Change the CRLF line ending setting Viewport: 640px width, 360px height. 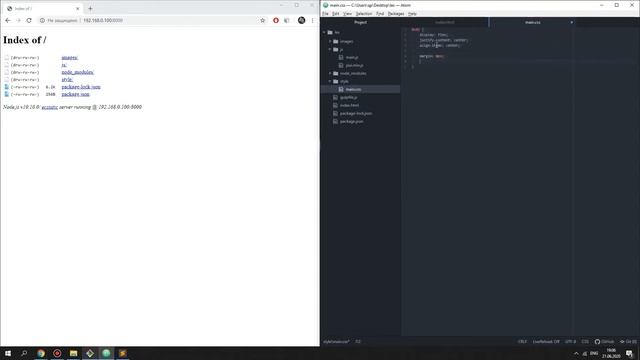[522, 342]
